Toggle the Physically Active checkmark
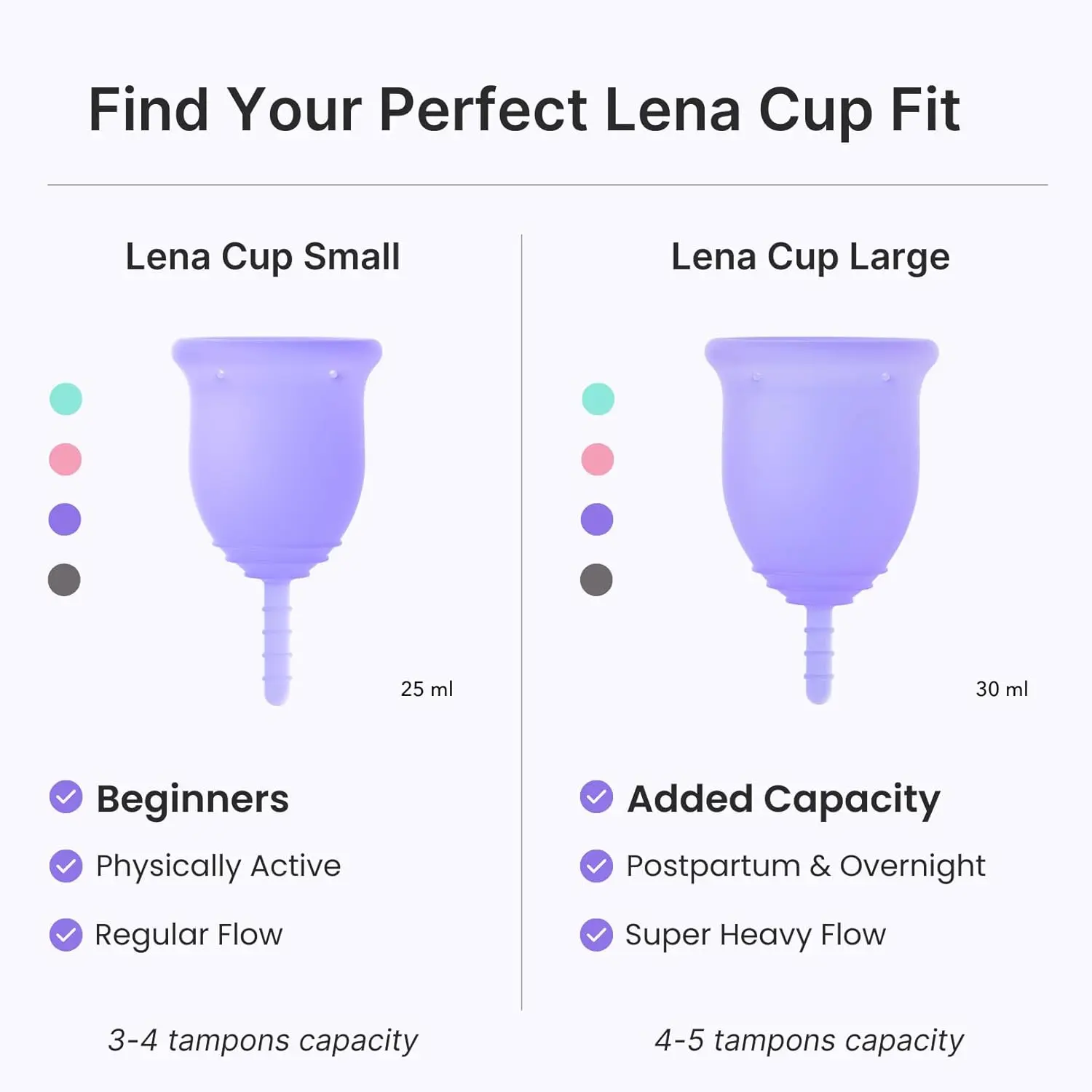The height and width of the screenshot is (1092, 1092). tap(66, 866)
